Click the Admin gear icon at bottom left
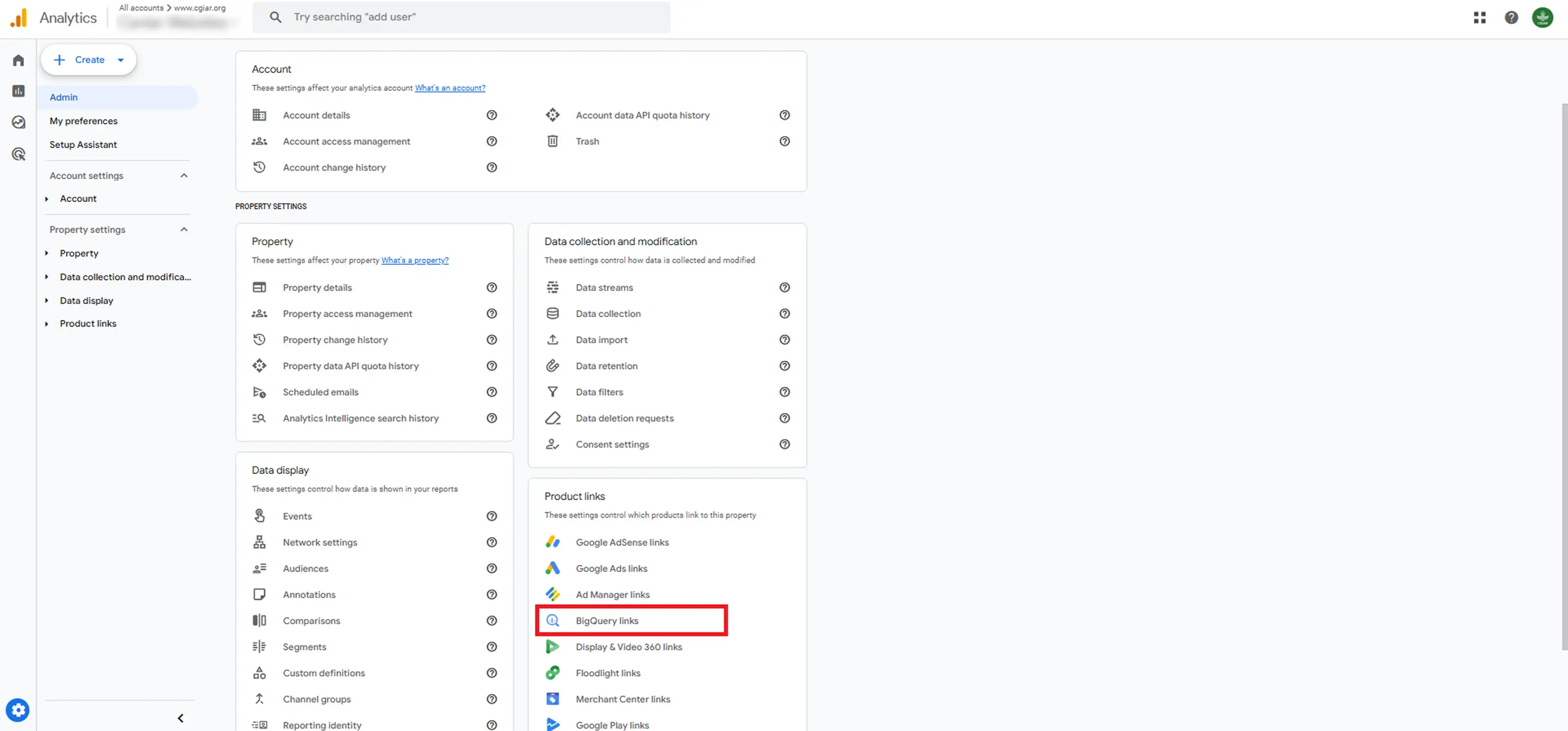Screen dimensions: 1568x731 pyautogui.click(x=18, y=710)
